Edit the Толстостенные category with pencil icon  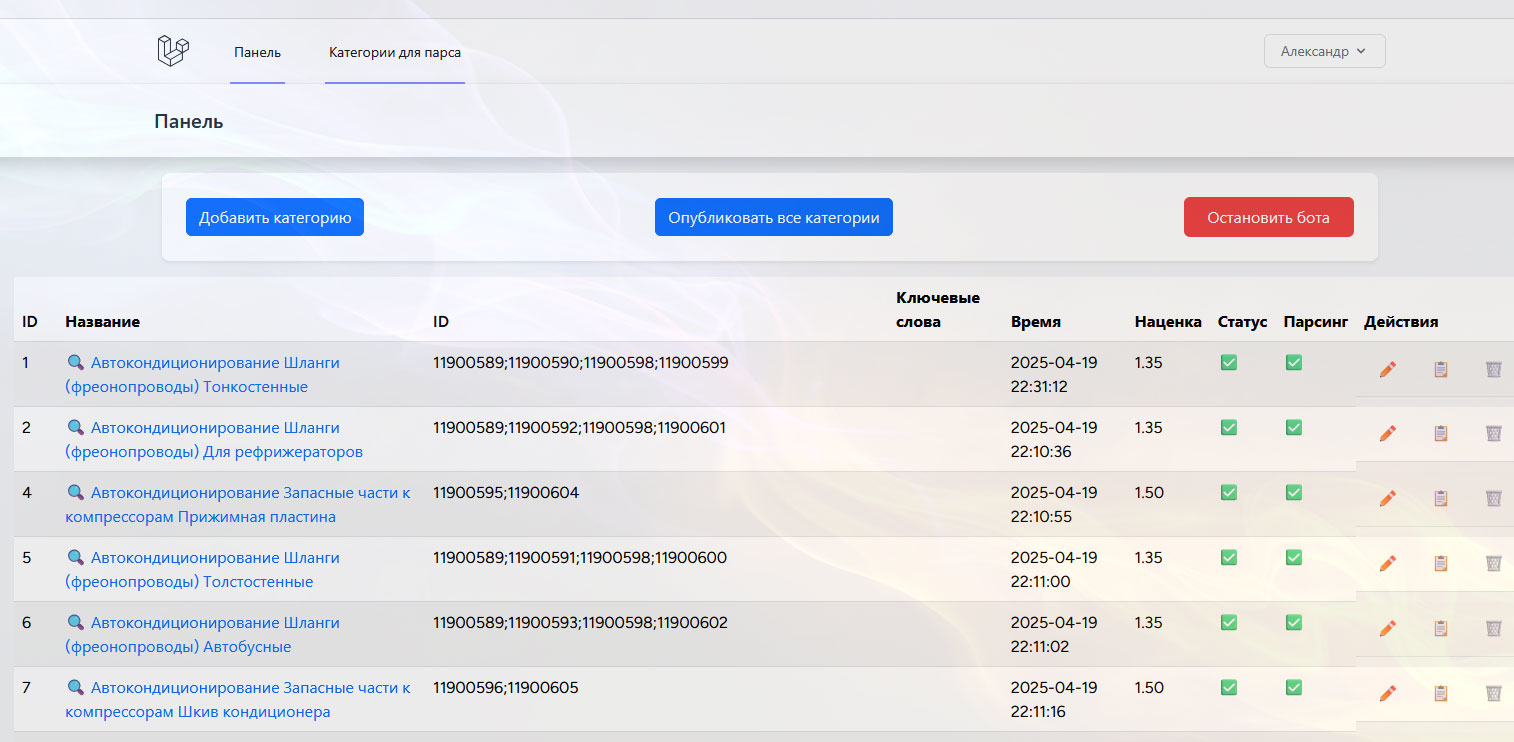tap(1387, 564)
